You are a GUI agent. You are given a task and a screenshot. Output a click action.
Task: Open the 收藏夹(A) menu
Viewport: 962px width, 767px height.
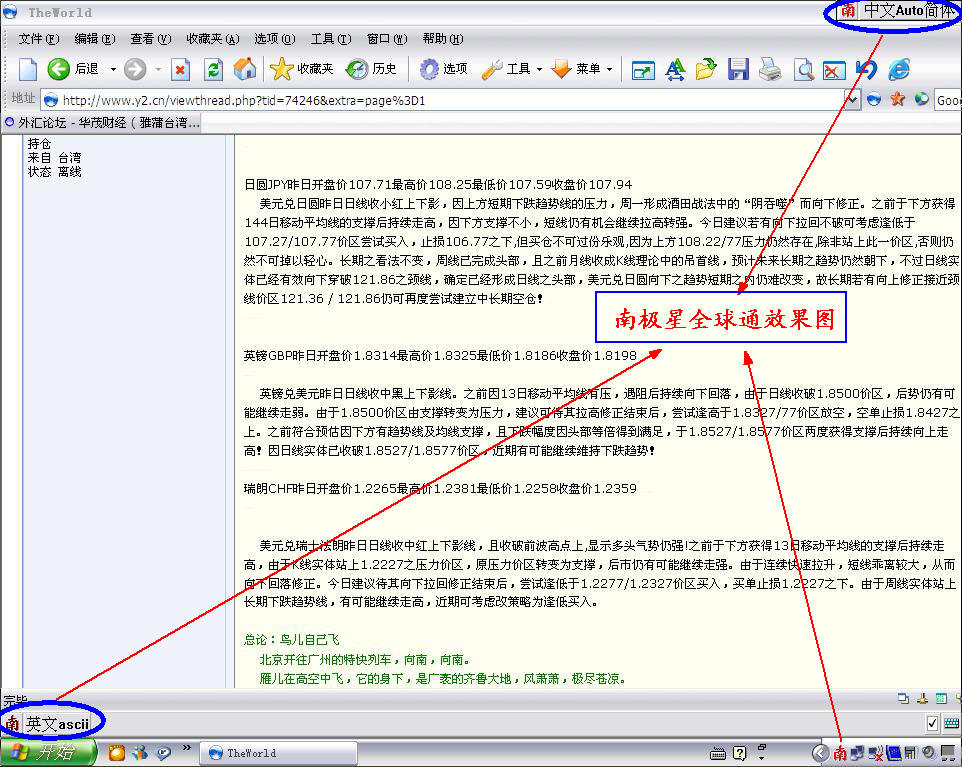tap(213, 39)
